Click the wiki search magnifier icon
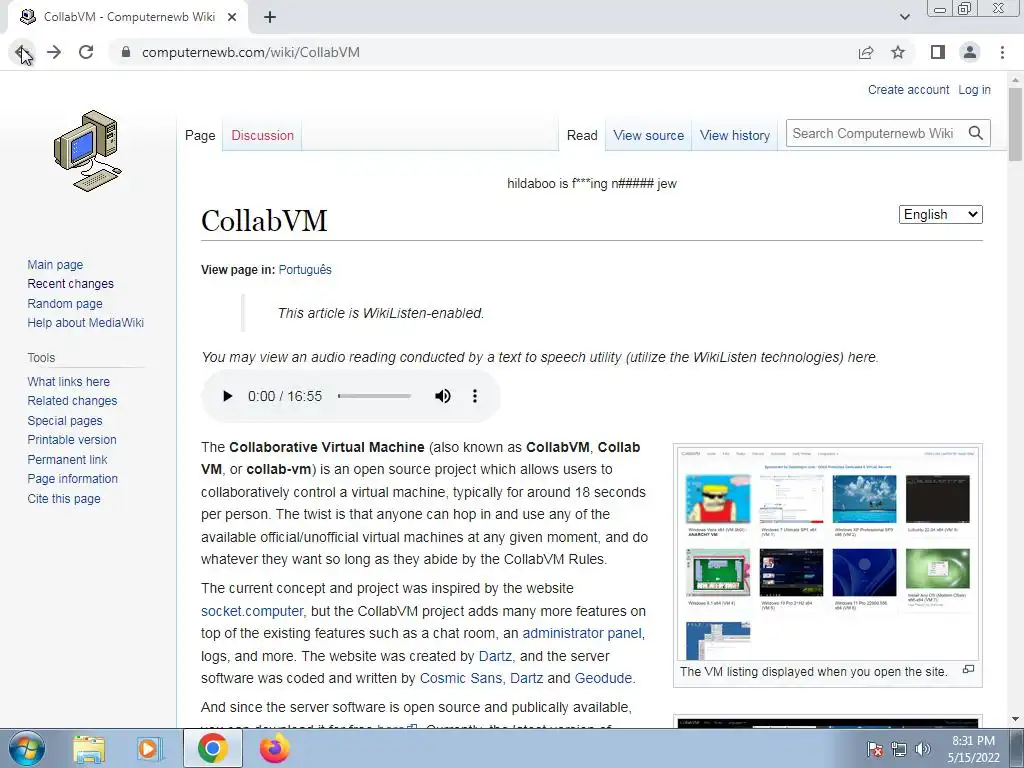1024x768 pixels. pos(976,133)
